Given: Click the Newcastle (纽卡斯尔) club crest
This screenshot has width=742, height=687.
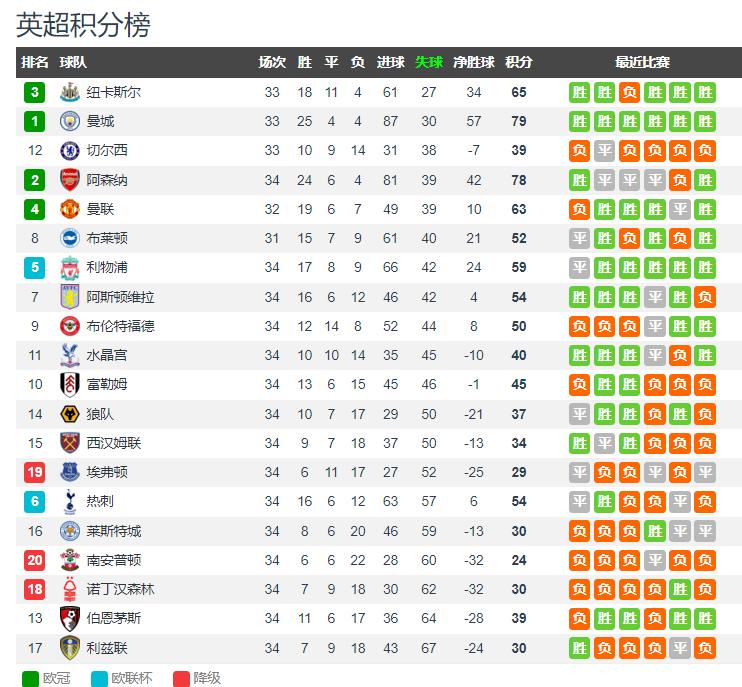Looking at the screenshot, I should pos(70,92).
